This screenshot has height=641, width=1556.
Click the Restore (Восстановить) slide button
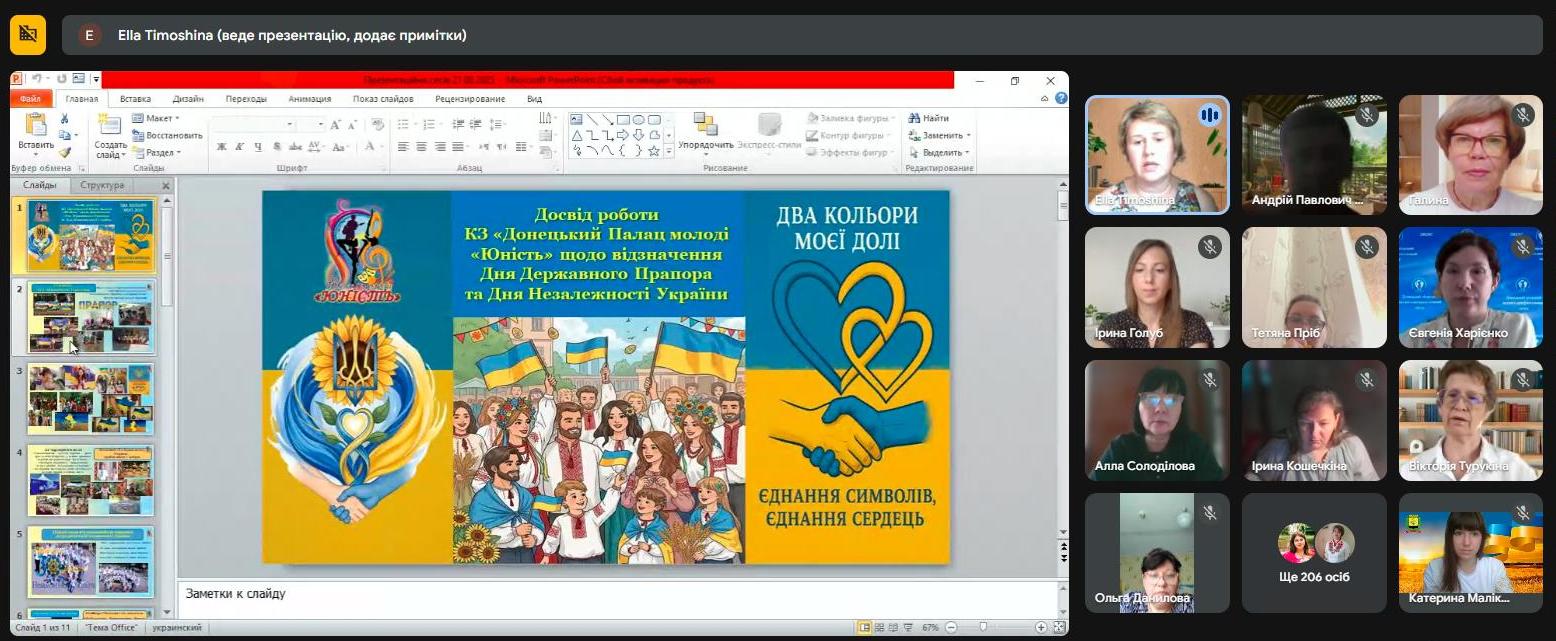167,135
